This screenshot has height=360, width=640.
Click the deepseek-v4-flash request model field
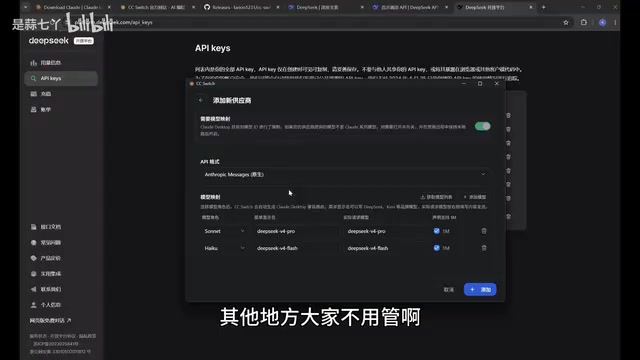[386, 248]
